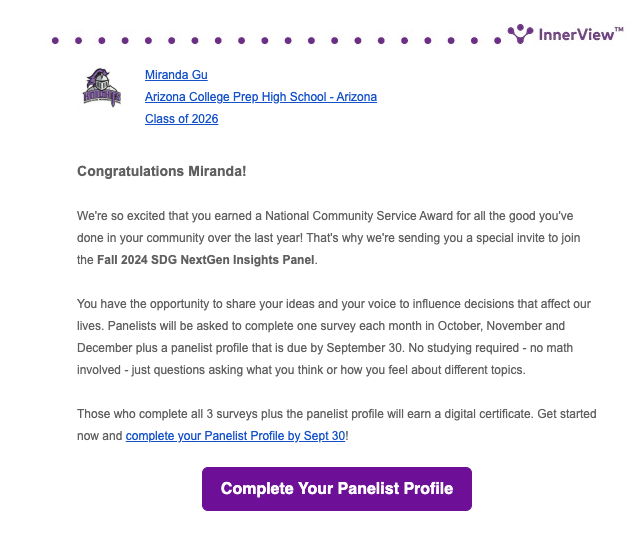Follow the Class of 2026 link

click(181, 119)
